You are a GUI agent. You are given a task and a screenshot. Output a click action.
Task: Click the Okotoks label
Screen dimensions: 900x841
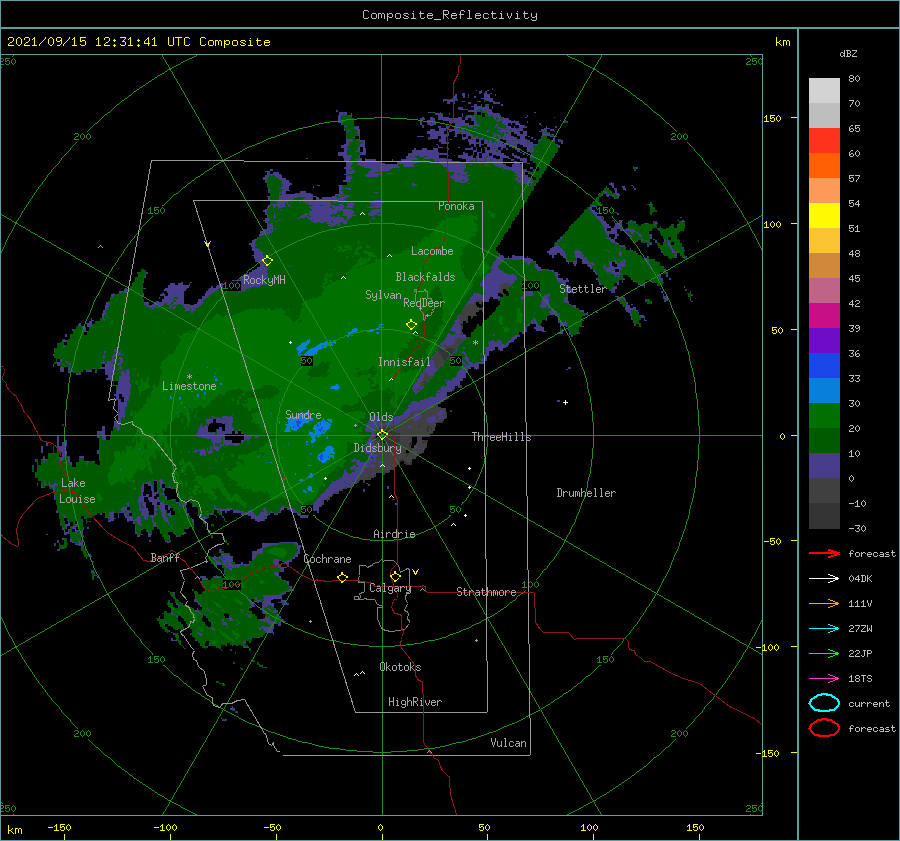400,667
